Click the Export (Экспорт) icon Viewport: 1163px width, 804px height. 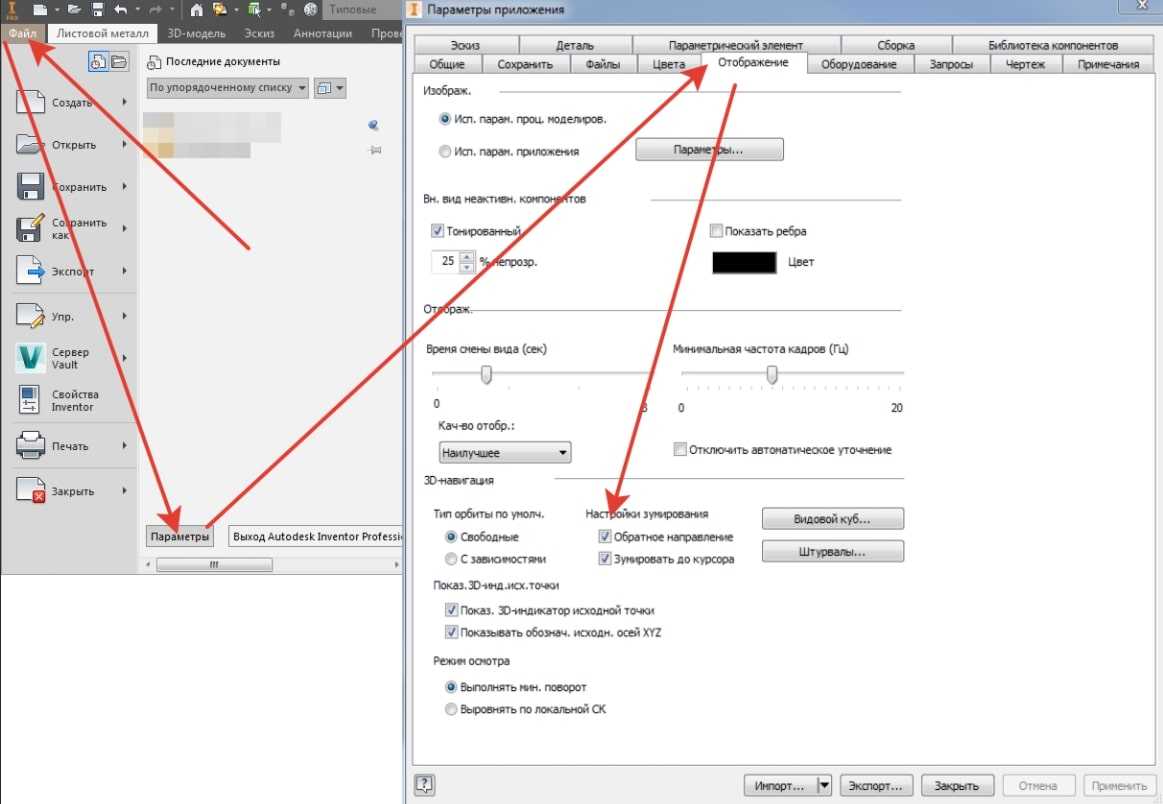point(31,271)
